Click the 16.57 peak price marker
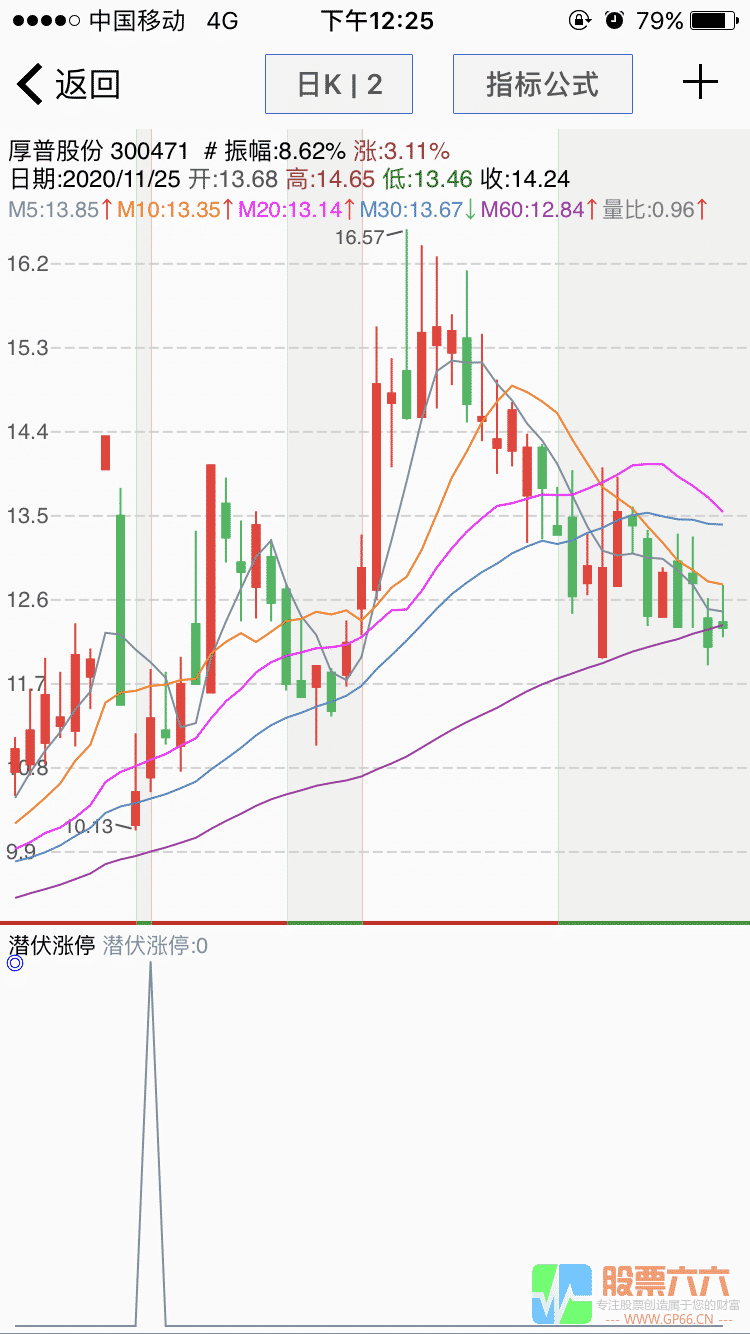 click(360, 237)
